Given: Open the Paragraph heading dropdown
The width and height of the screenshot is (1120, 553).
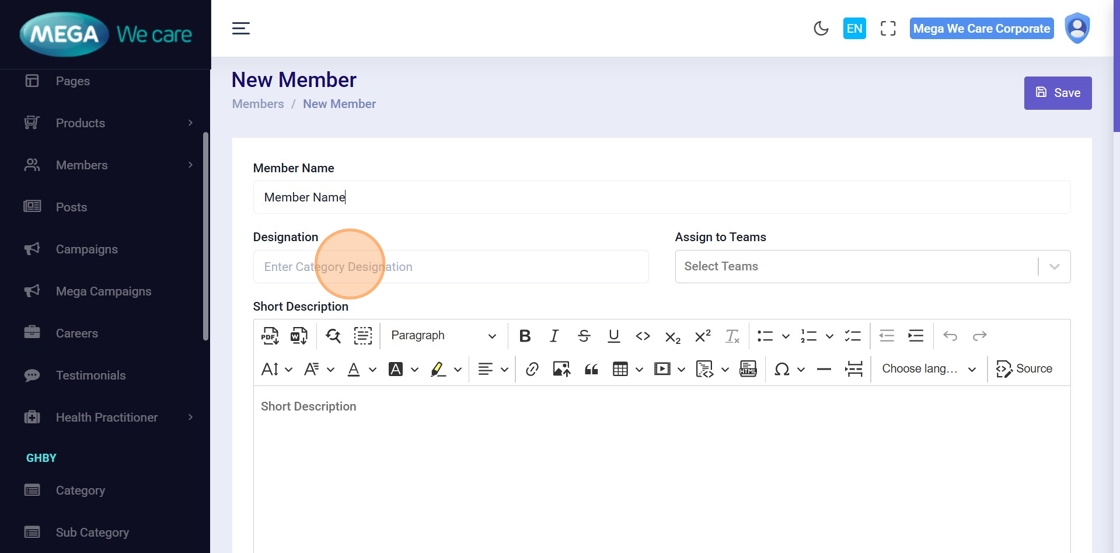Looking at the screenshot, I should (x=443, y=336).
